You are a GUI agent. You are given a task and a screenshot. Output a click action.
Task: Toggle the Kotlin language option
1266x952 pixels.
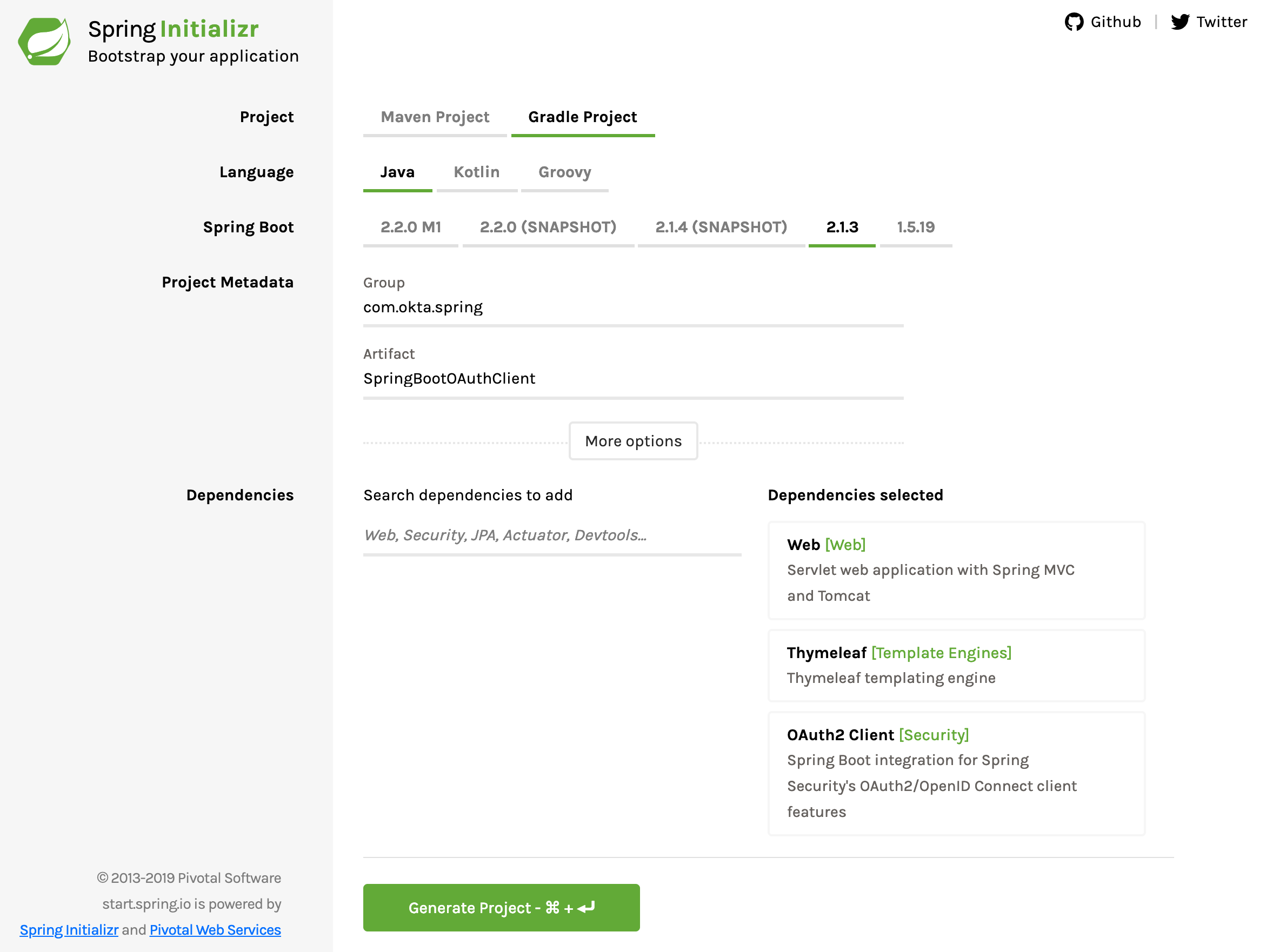click(x=476, y=171)
